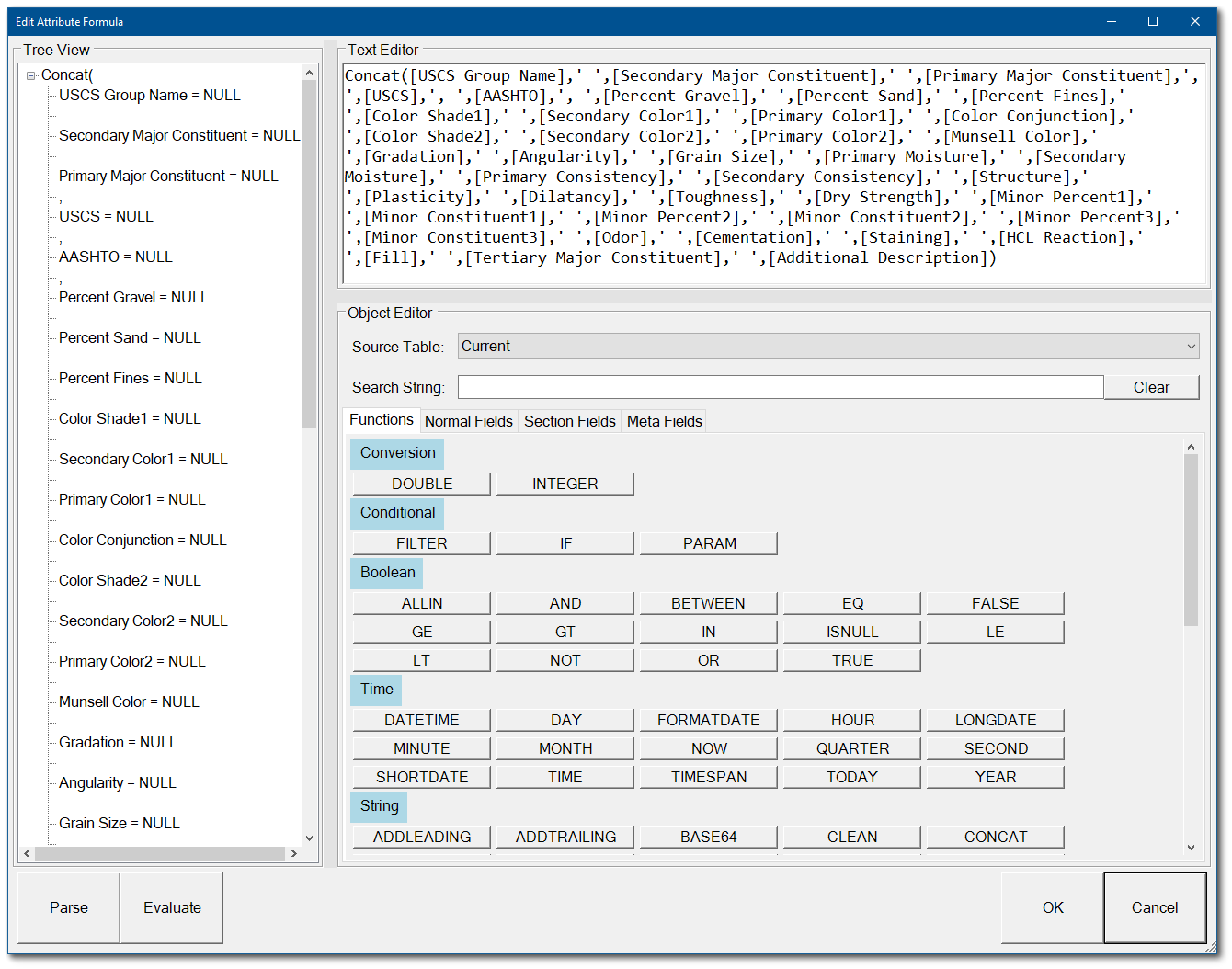Insert the TRUE function
The width and height of the screenshot is (1232, 969).
852,660
